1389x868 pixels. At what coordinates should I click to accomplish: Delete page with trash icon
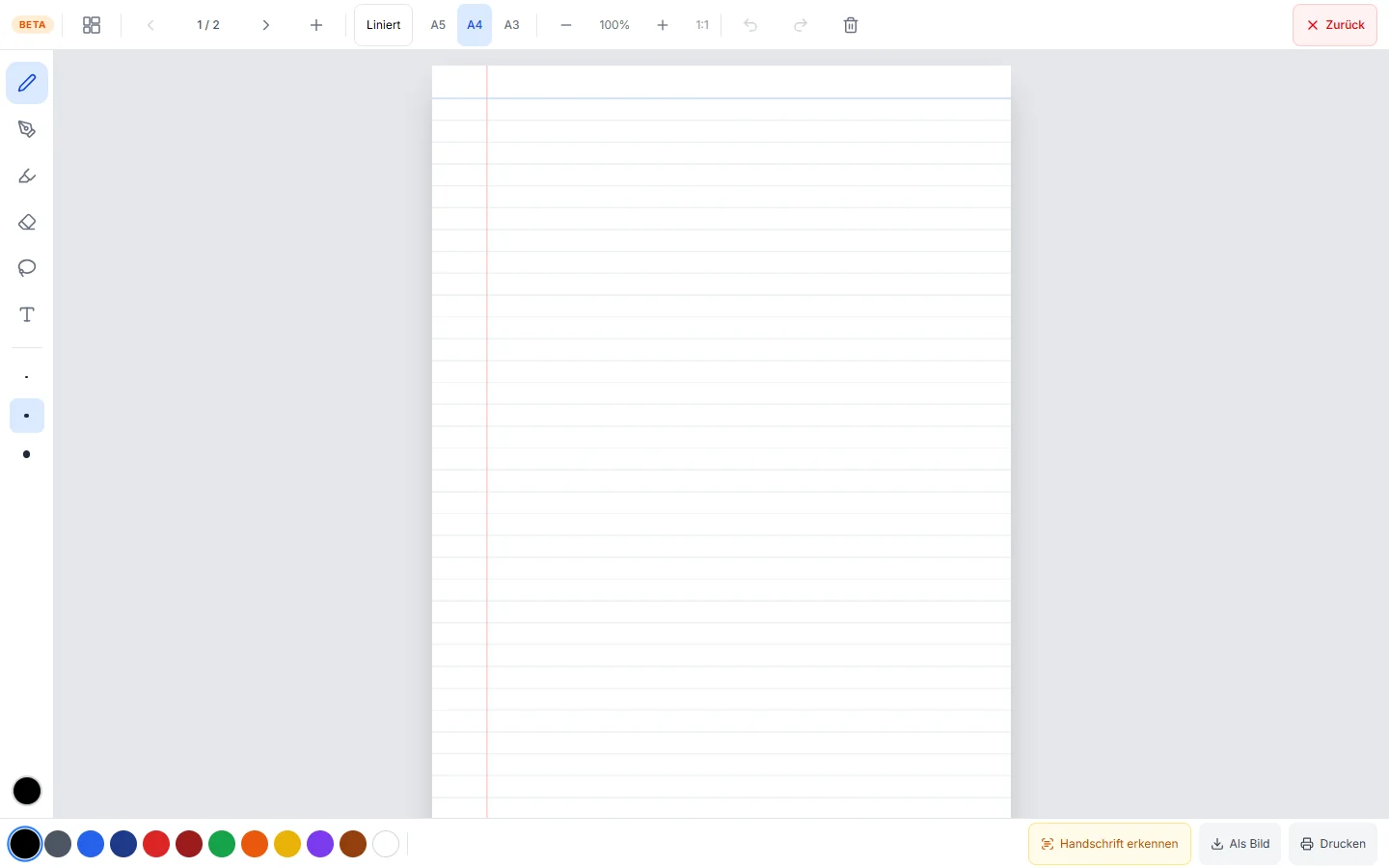[x=851, y=25]
